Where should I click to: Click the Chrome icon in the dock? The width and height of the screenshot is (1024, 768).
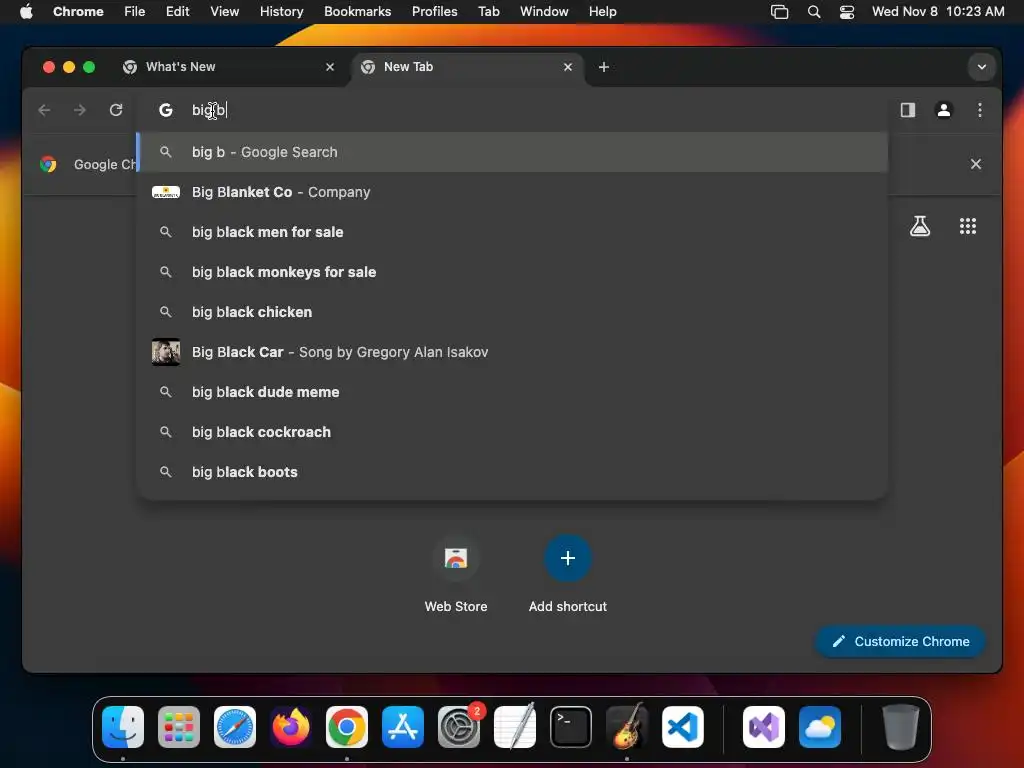coord(347,727)
